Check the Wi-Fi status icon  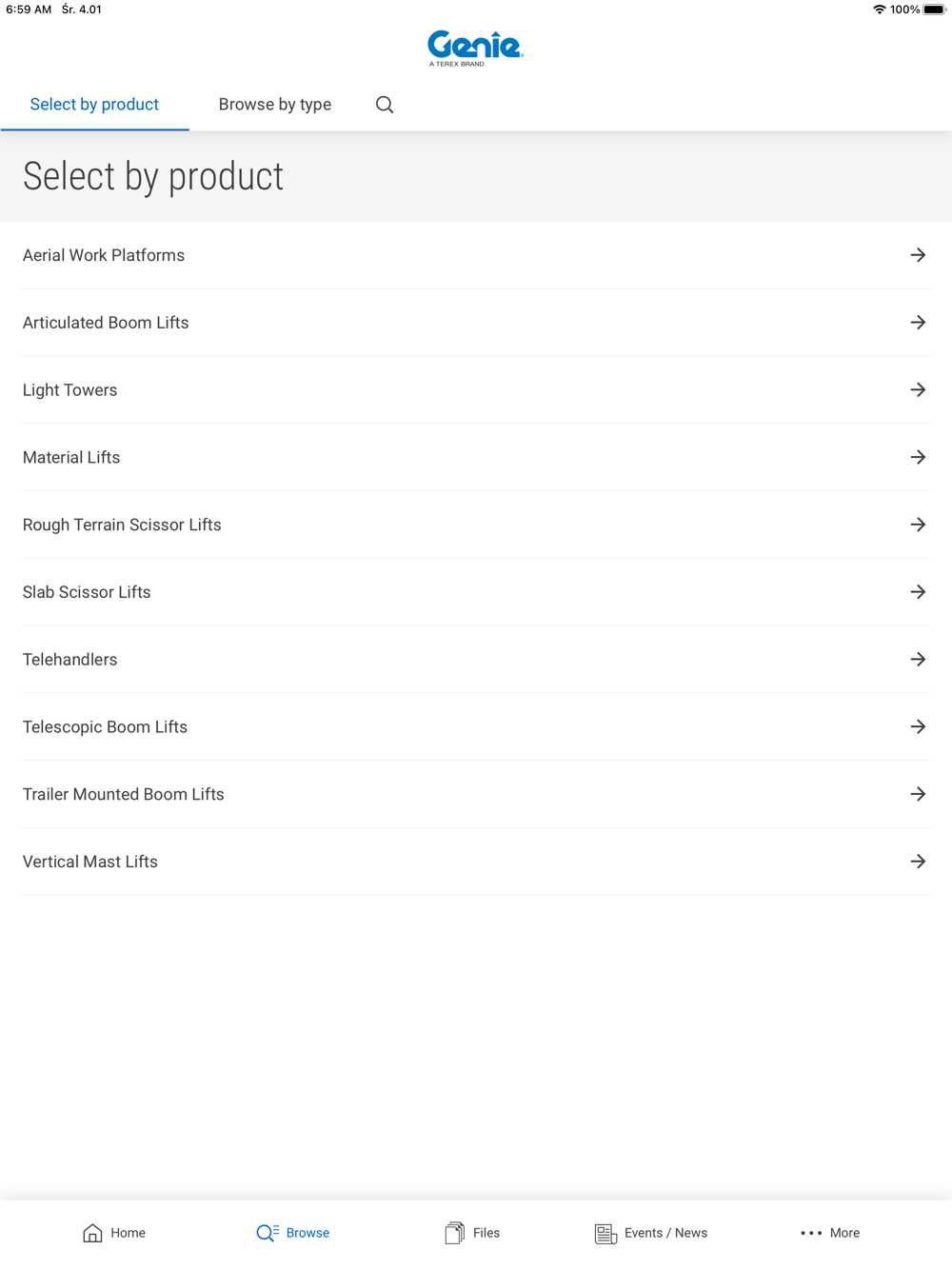tap(879, 10)
